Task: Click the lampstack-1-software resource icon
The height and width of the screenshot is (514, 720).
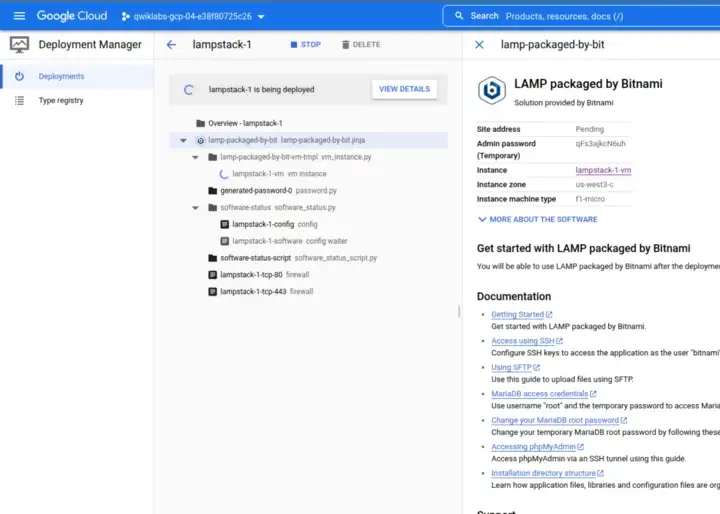Action: pyautogui.click(x=225, y=241)
